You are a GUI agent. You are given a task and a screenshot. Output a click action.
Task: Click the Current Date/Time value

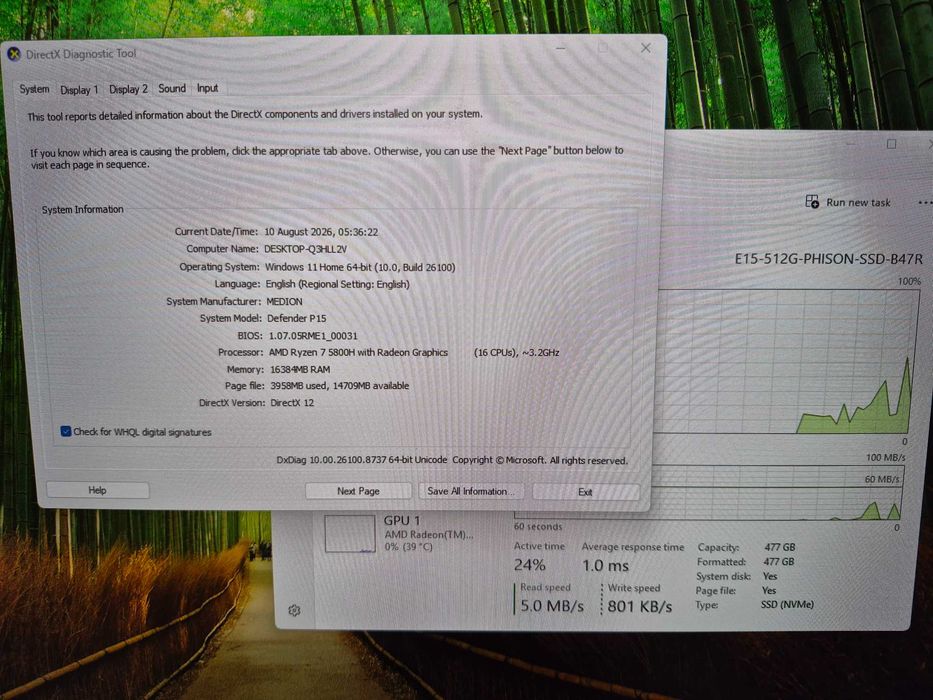(x=321, y=232)
